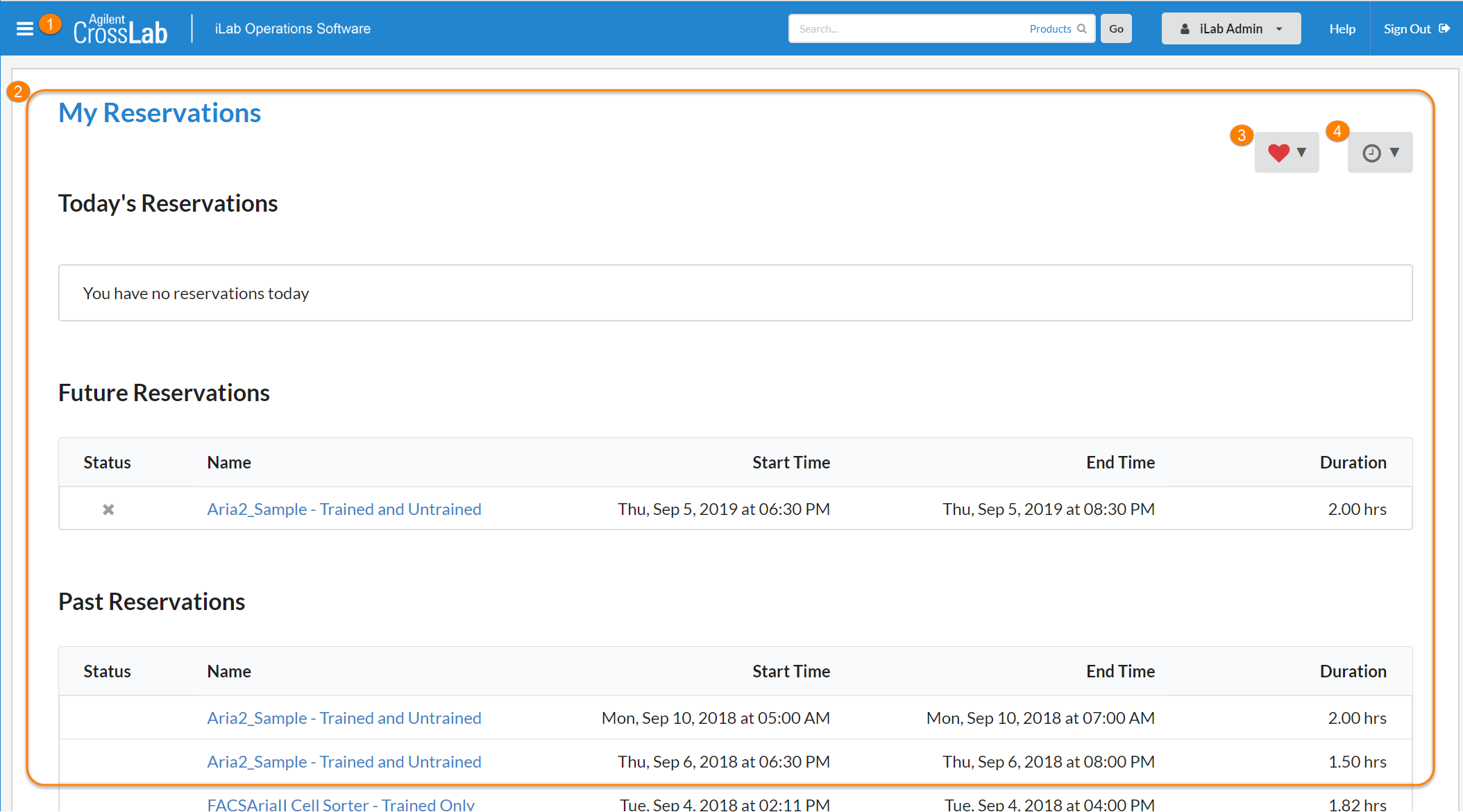
Task: Open Sep 6, 2018 Aria2_Sample reservation
Action: 344,762
